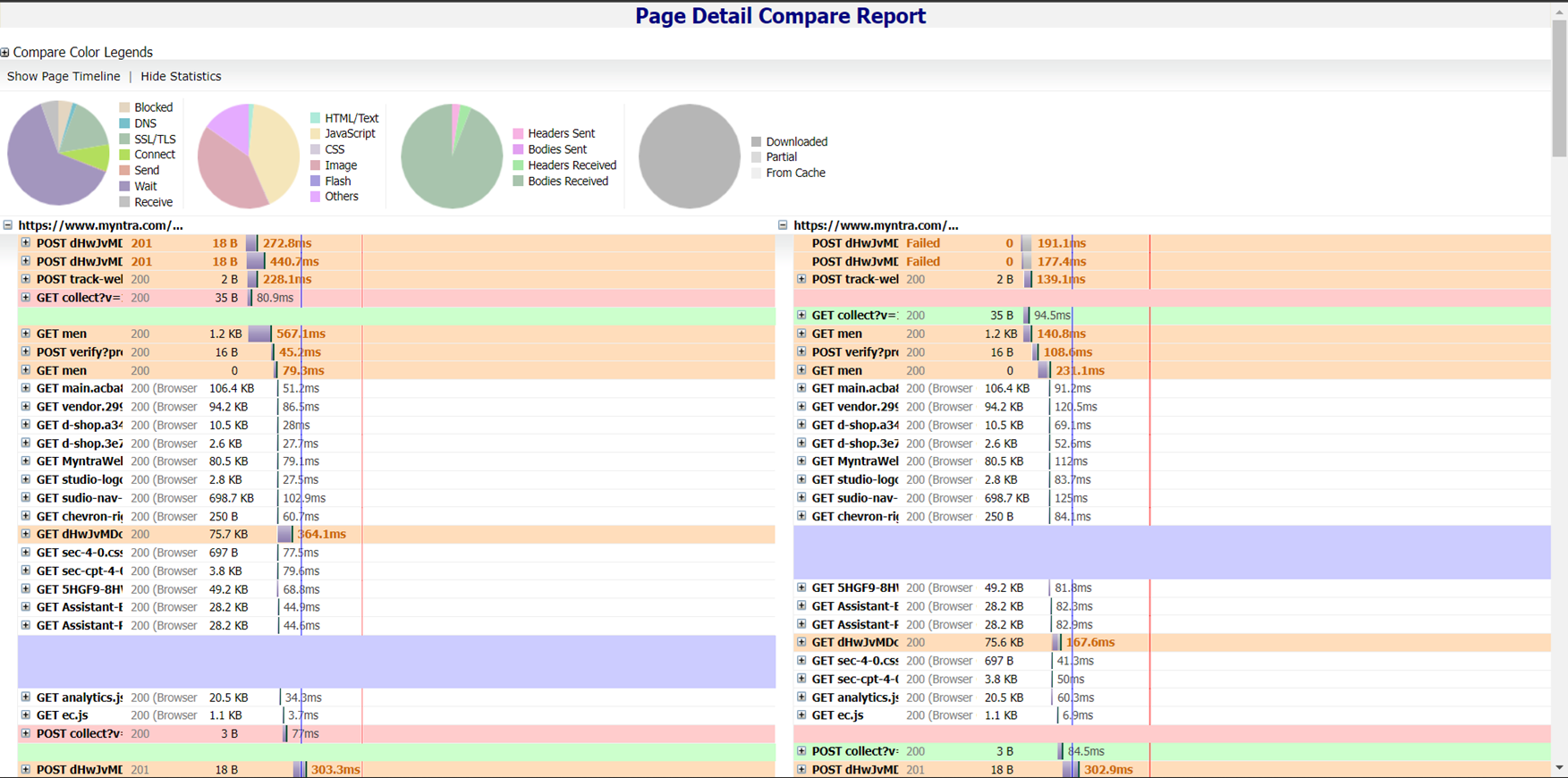The height and width of the screenshot is (778, 1568).
Task: Expand the GET men request taking 567.1ms
Action: [x=26, y=334]
